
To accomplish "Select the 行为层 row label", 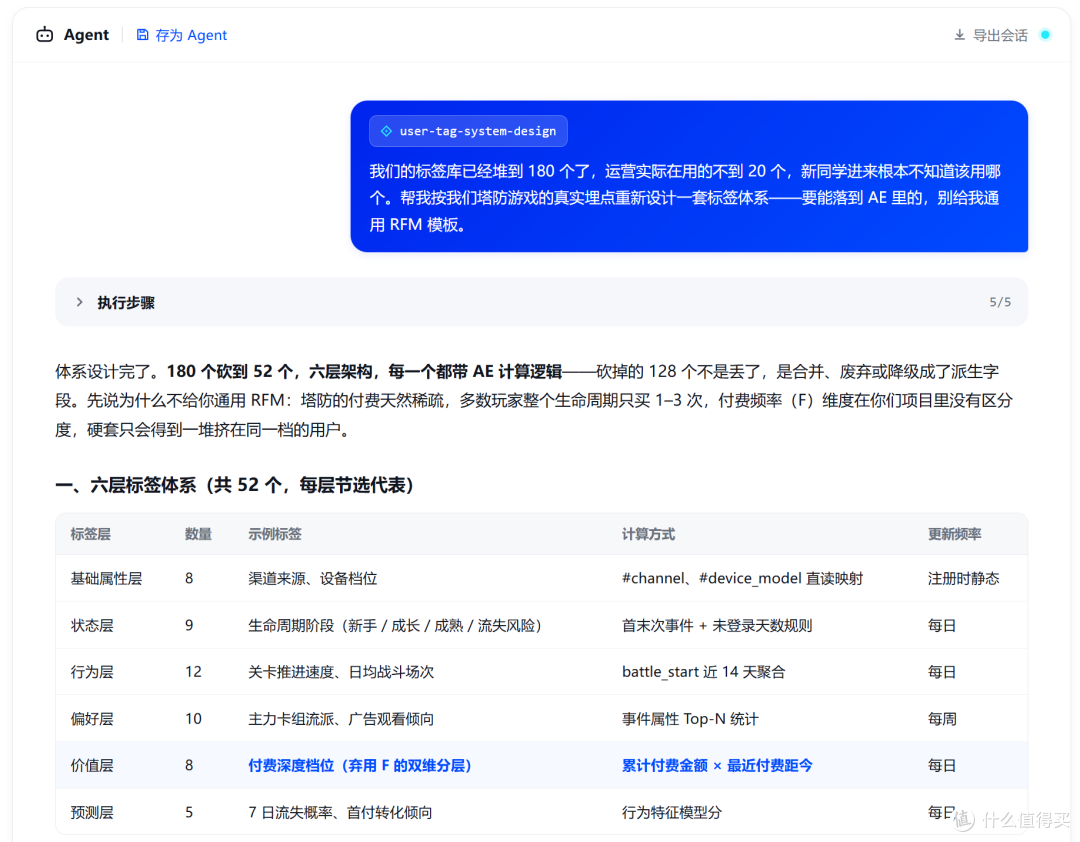I will point(92,672).
